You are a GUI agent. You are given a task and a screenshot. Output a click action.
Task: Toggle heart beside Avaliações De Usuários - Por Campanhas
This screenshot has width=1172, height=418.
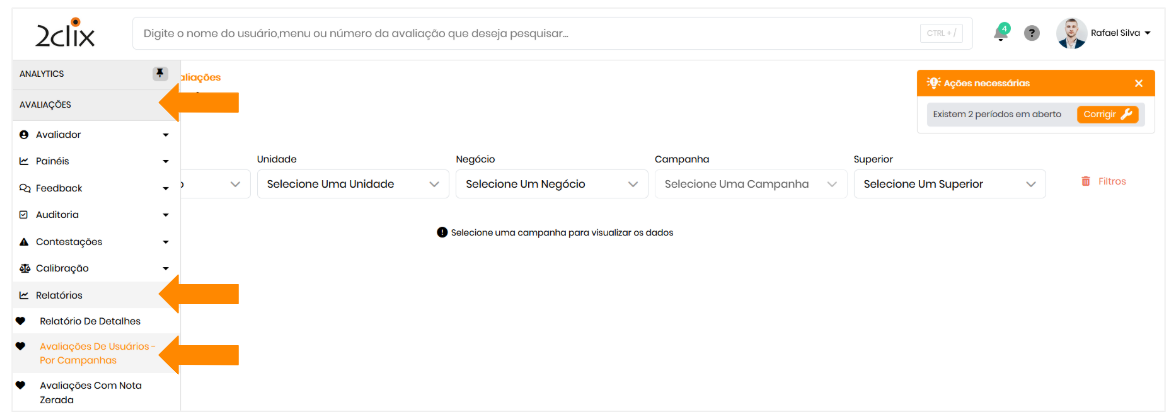pyautogui.click(x=21, y=346)
